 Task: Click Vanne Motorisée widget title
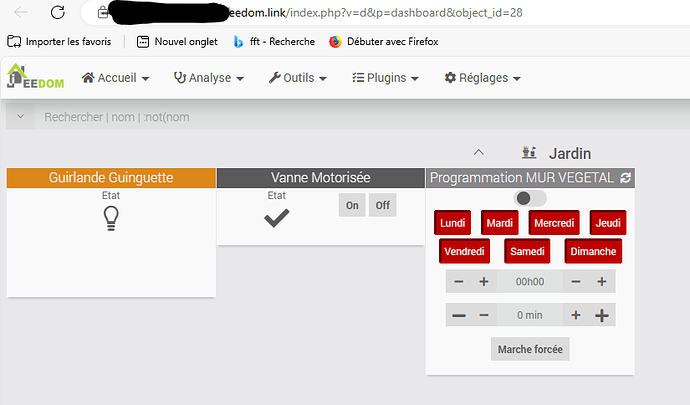[320, 178]
